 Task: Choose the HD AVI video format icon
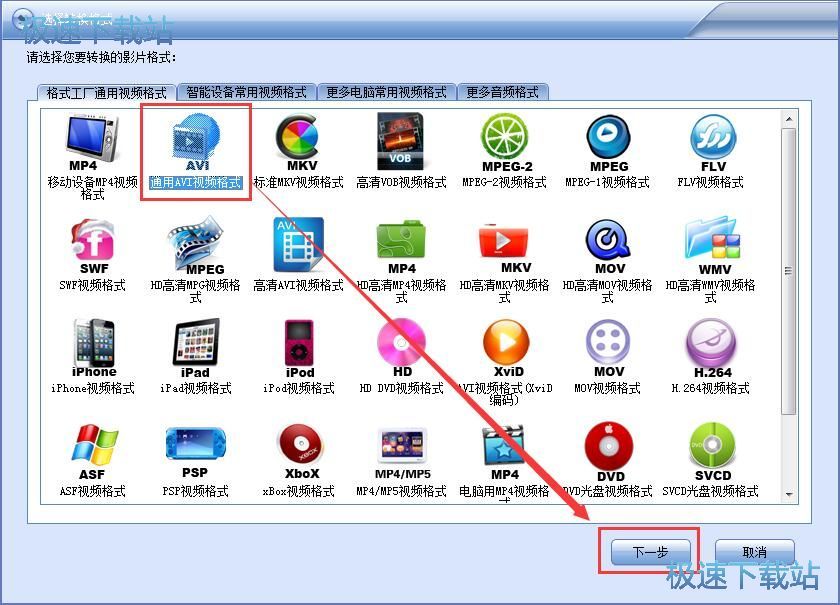pyautogui.click(x=298, y=244)
